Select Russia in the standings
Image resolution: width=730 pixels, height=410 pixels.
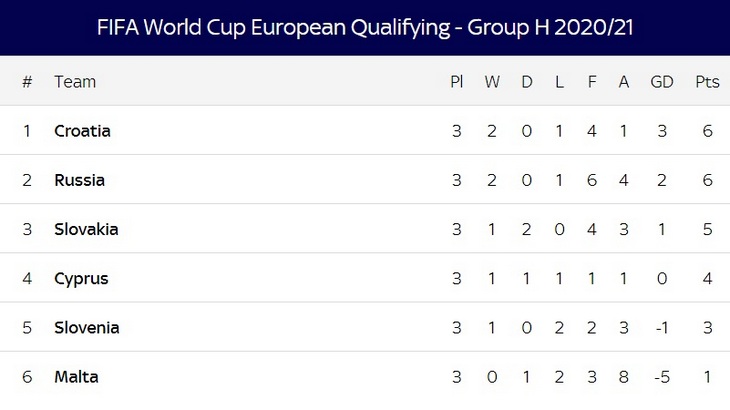click(79, 180)
